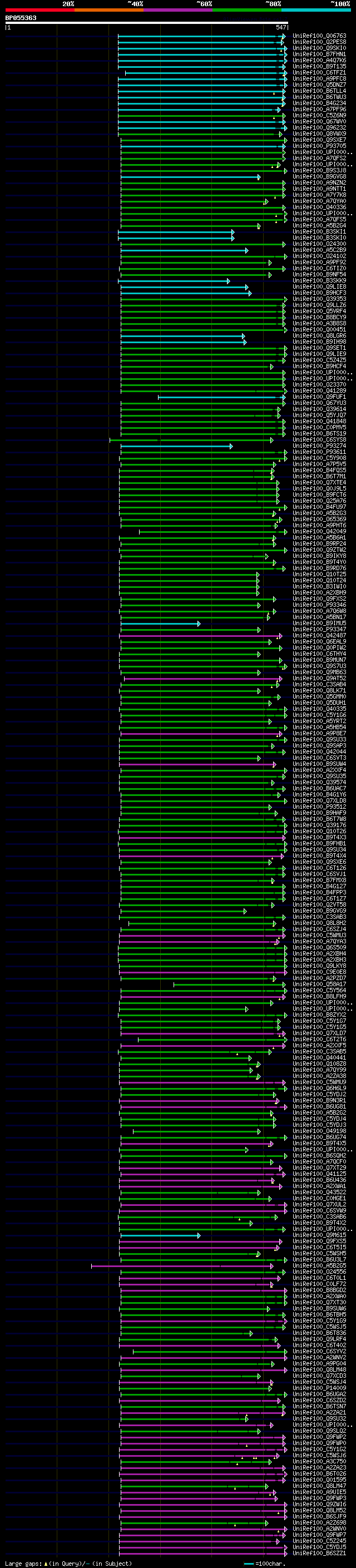Click the red ~20% identity legend segment
This screenshot has width=356, height=1568.
click(39, 10)
